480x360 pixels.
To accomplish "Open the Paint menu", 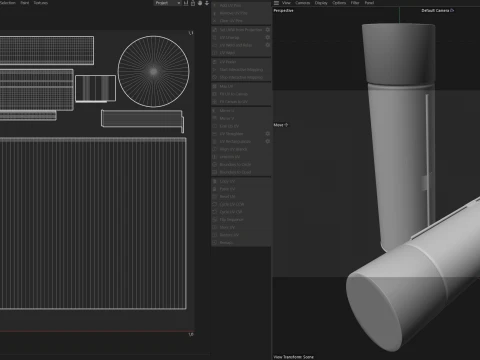I will point(25,3).
